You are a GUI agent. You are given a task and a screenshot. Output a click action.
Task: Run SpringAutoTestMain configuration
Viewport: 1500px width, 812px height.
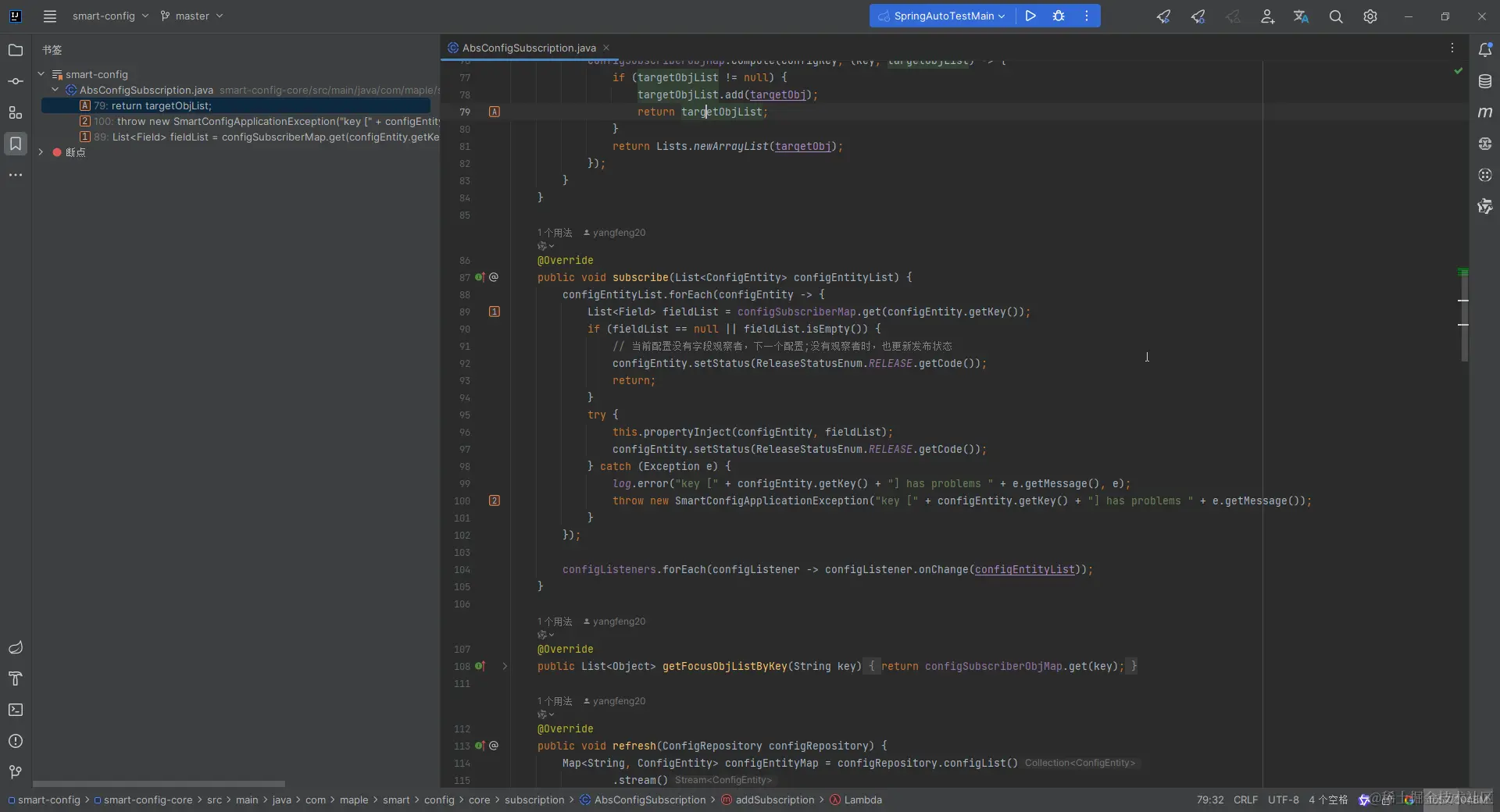point(1030,16)
